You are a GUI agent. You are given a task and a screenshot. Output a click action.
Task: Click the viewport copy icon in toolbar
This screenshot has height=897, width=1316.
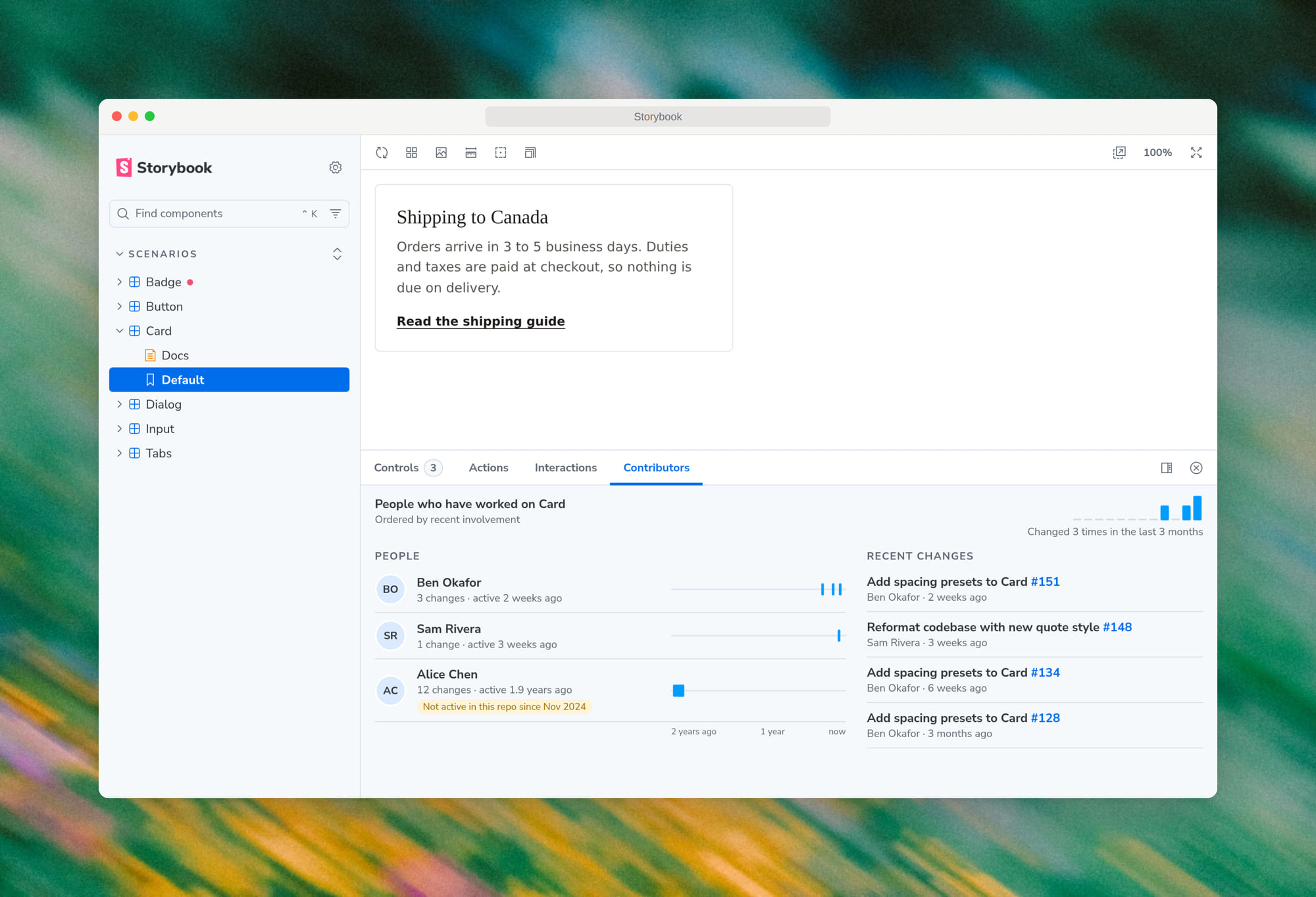click(x=530, y=153)
